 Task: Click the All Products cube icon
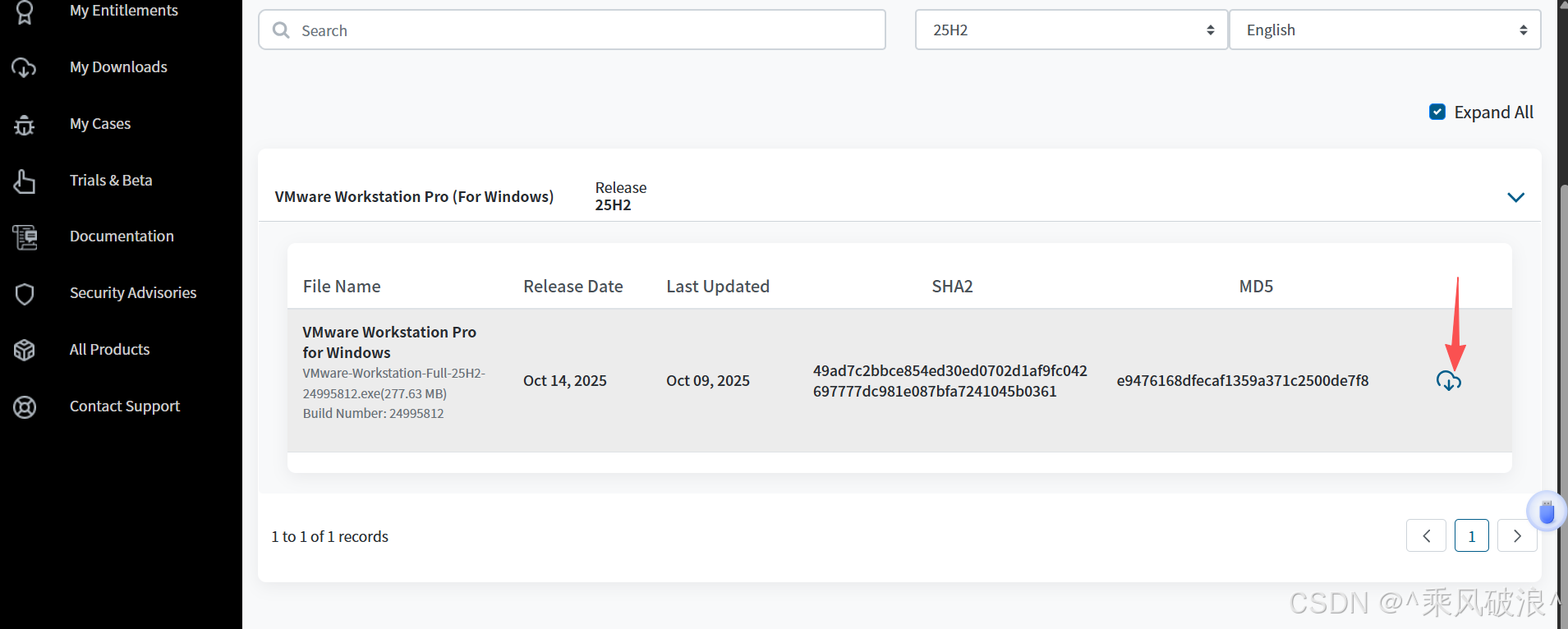point(25,350)
